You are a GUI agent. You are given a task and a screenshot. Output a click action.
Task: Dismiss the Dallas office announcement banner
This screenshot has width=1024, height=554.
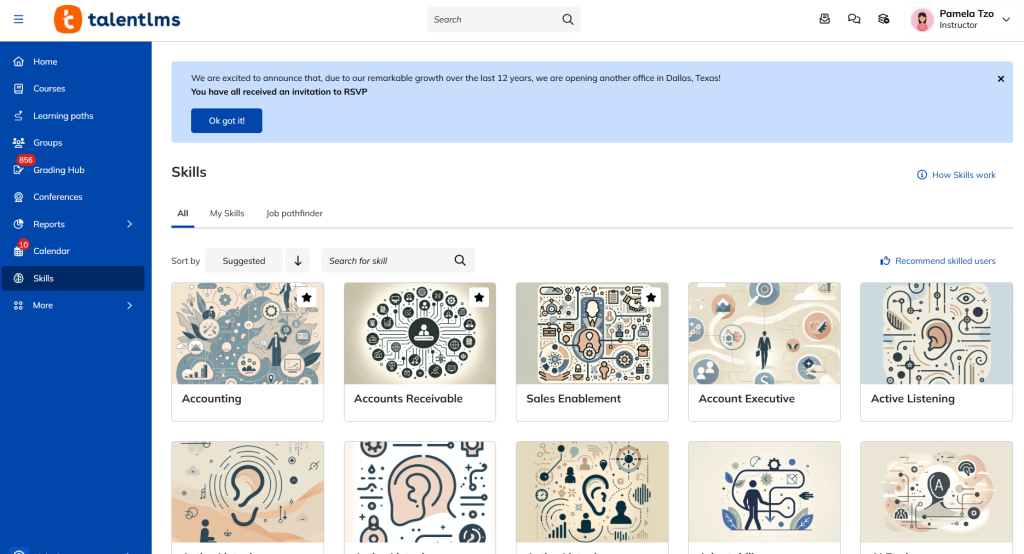coord(1000,78)
